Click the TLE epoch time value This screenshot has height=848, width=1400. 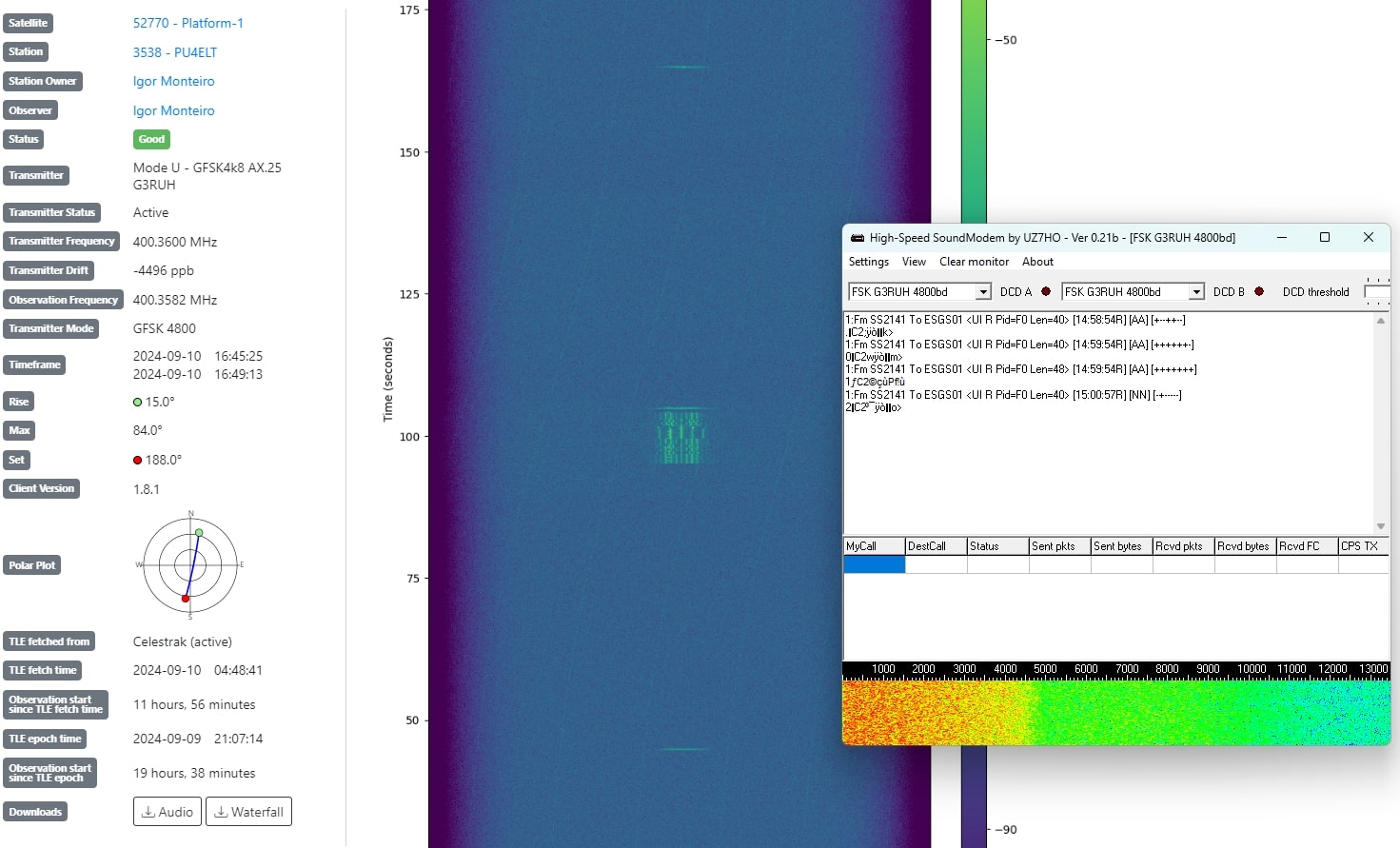pos(198,739)
